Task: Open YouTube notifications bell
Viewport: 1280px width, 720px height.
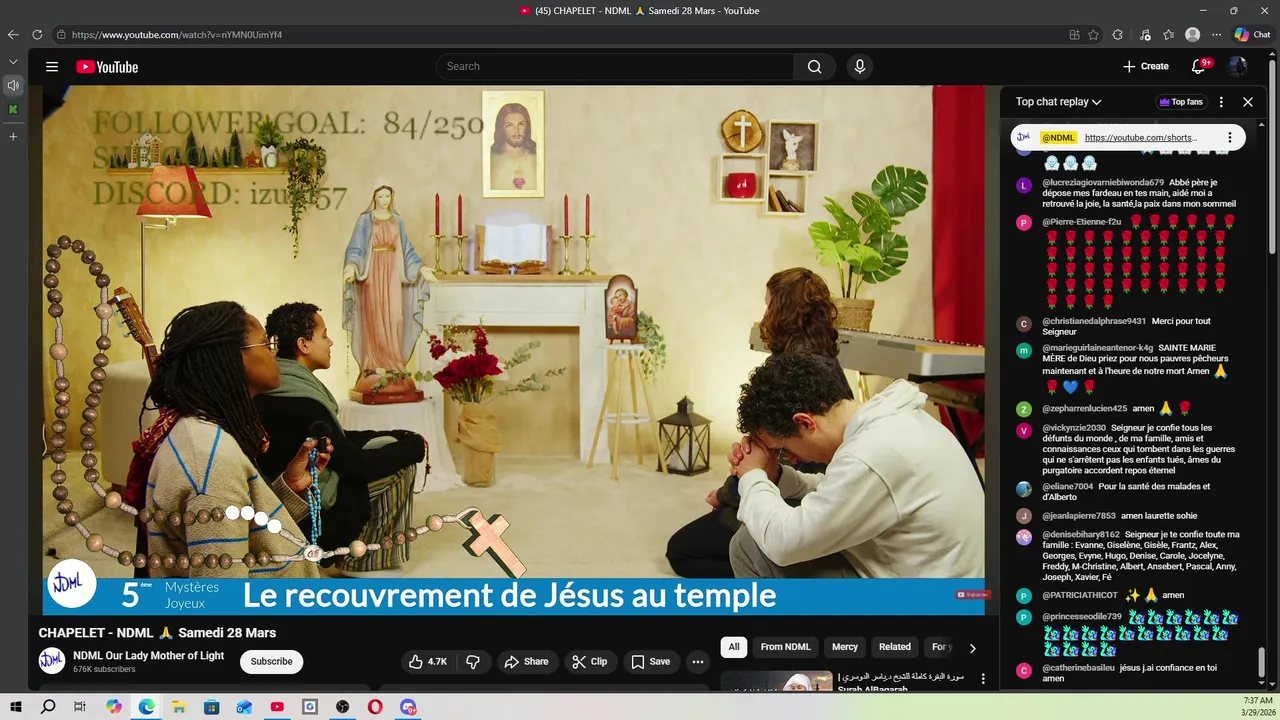Action: coord(1198,67)
